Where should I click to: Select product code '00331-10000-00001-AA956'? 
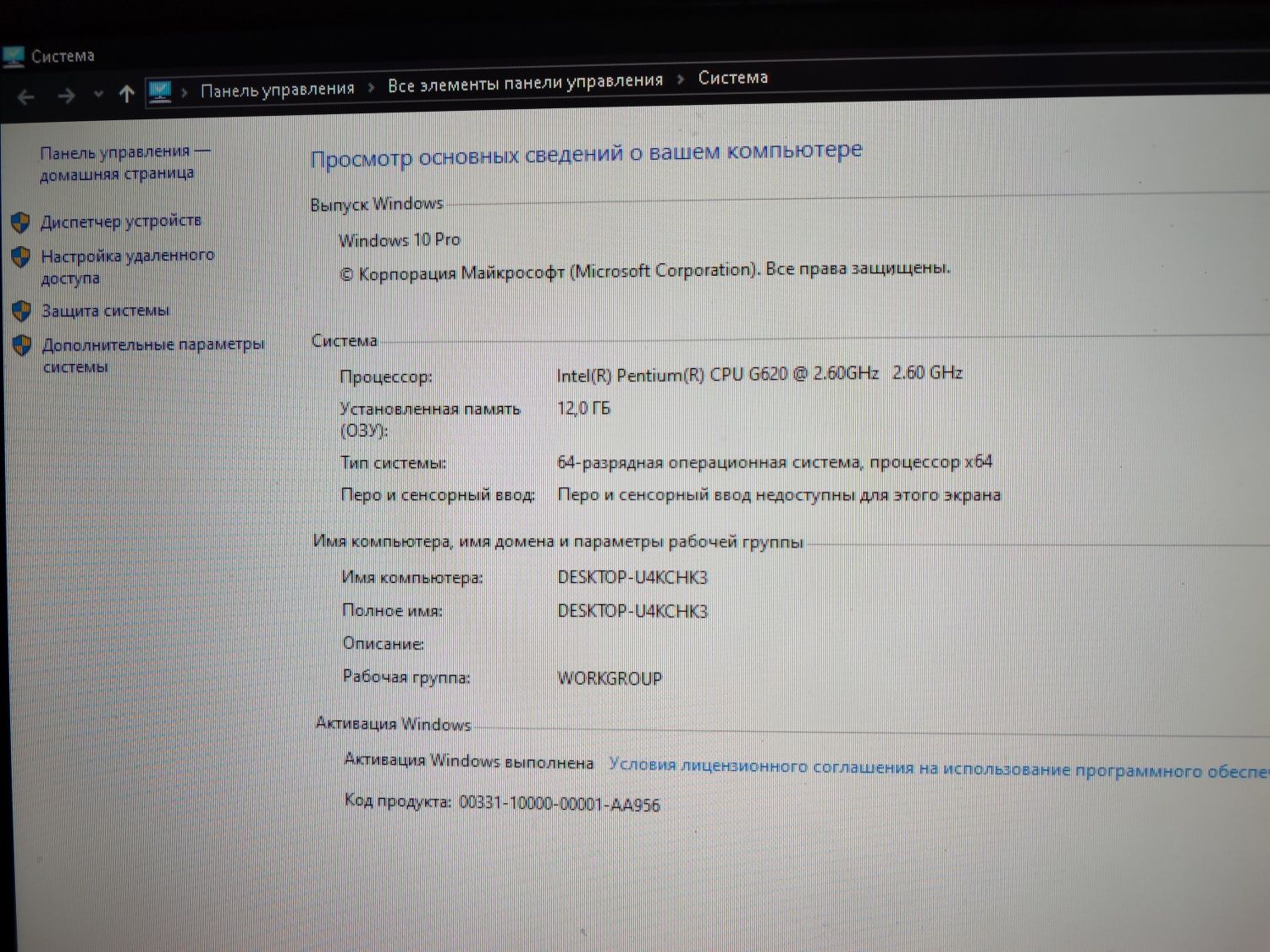point(559,803)
